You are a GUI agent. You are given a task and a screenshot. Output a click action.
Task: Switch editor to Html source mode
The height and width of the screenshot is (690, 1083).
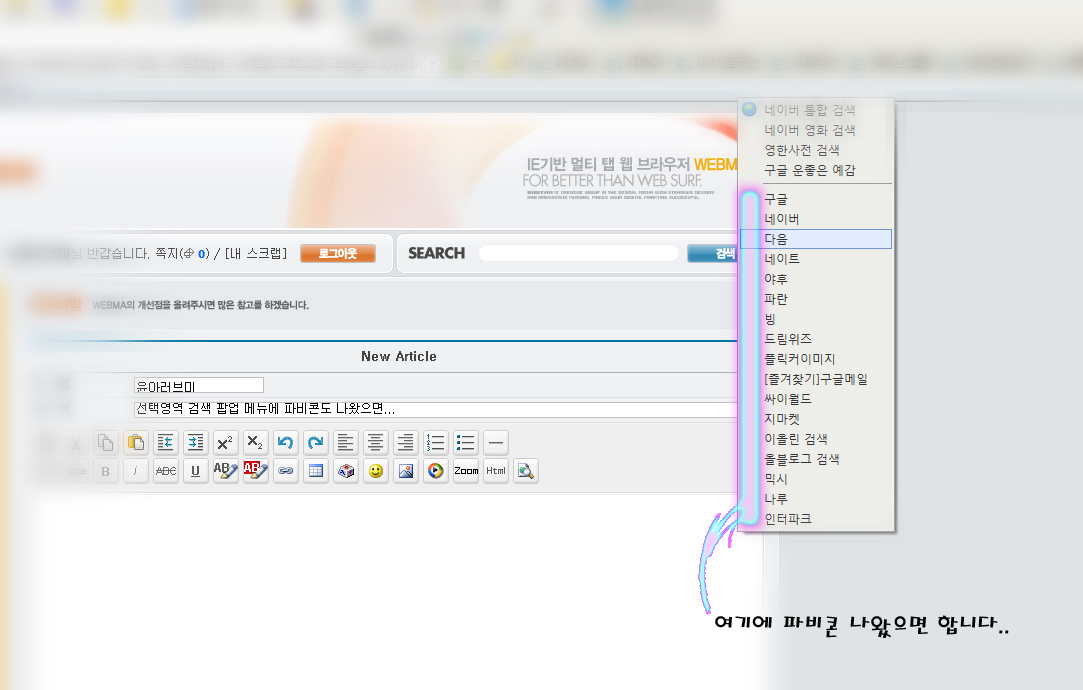(x=496, y=471)
